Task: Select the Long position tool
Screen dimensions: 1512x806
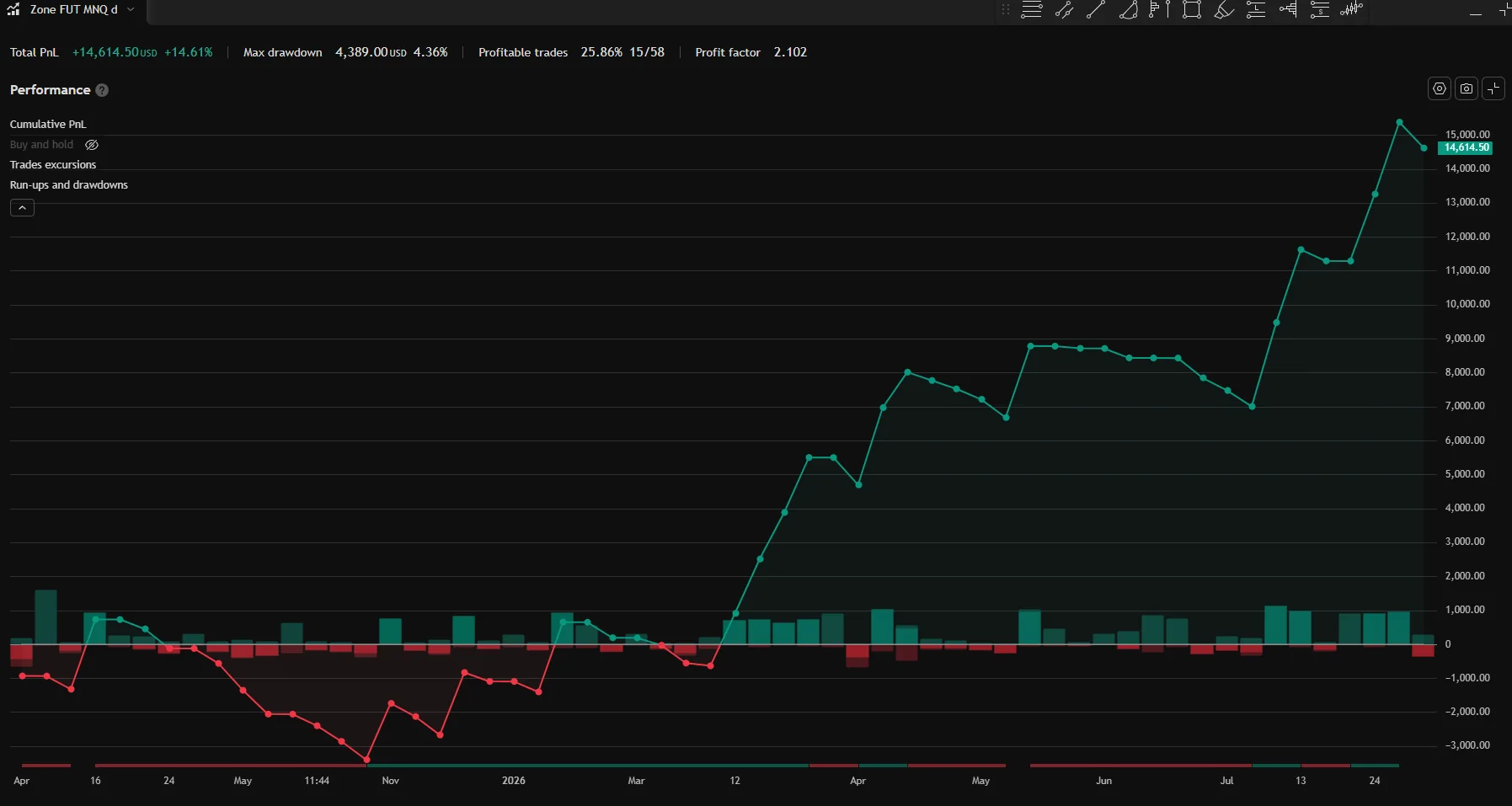Action: tap(1256, 10)
